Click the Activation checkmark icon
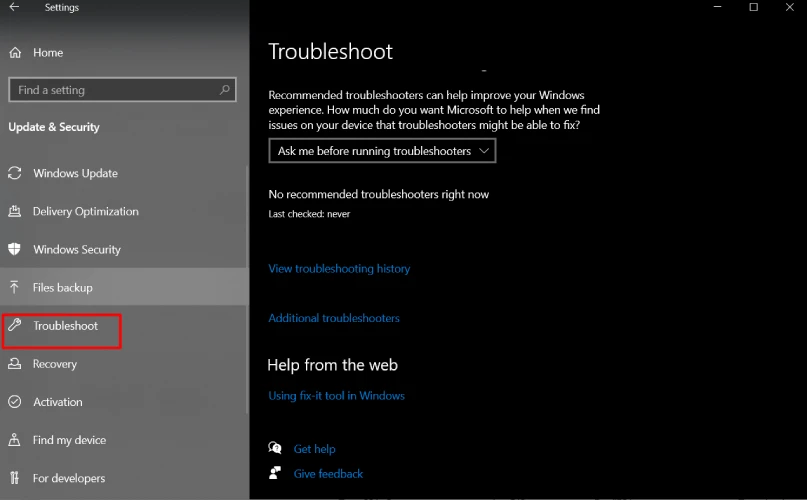Image resolution: width=807 pixels, height=500 pixels. (14, 402)
